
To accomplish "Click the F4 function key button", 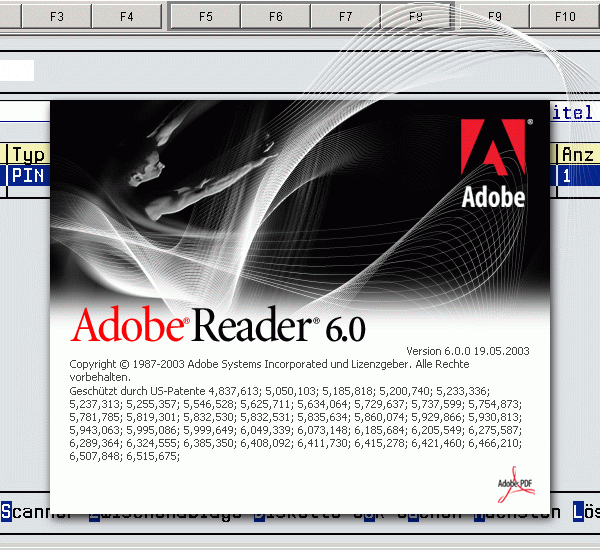I will coord(127,16).
